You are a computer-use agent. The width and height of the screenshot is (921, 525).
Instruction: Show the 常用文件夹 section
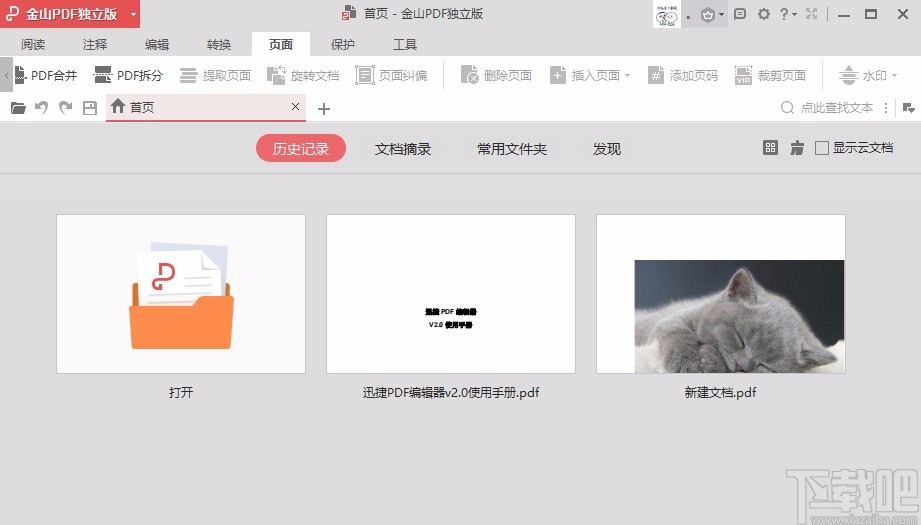tap(512, 149)
